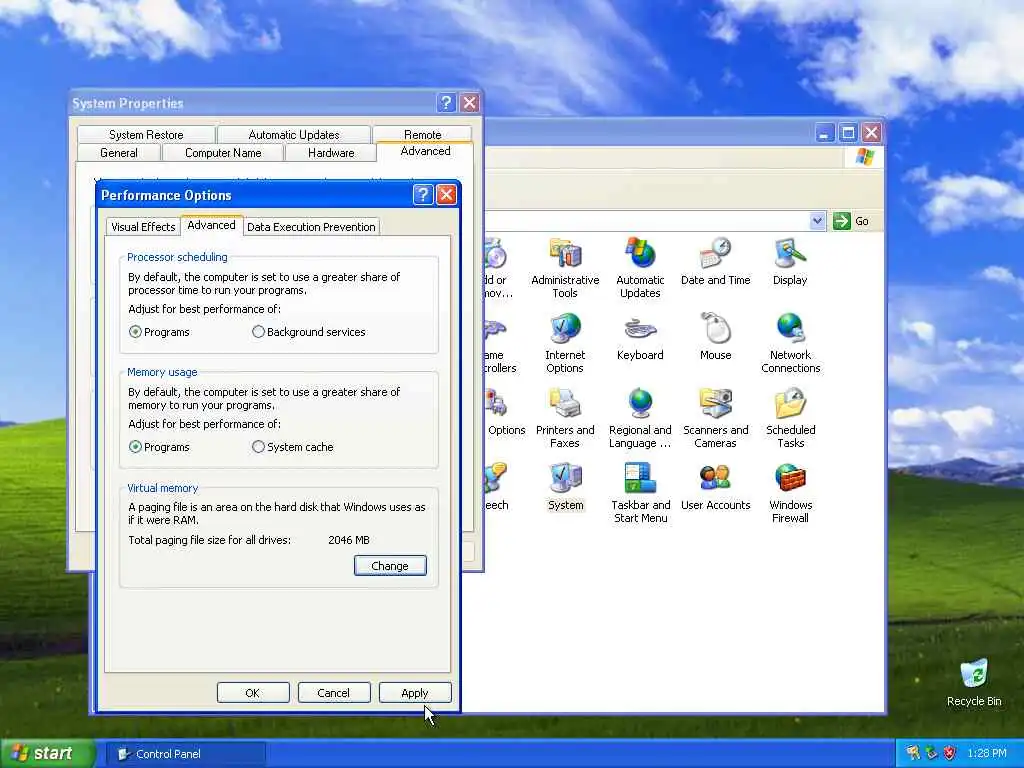This screenshot has height=768, width=1024.
Task: Click OK in Performance Options
Action: [253, 693]
